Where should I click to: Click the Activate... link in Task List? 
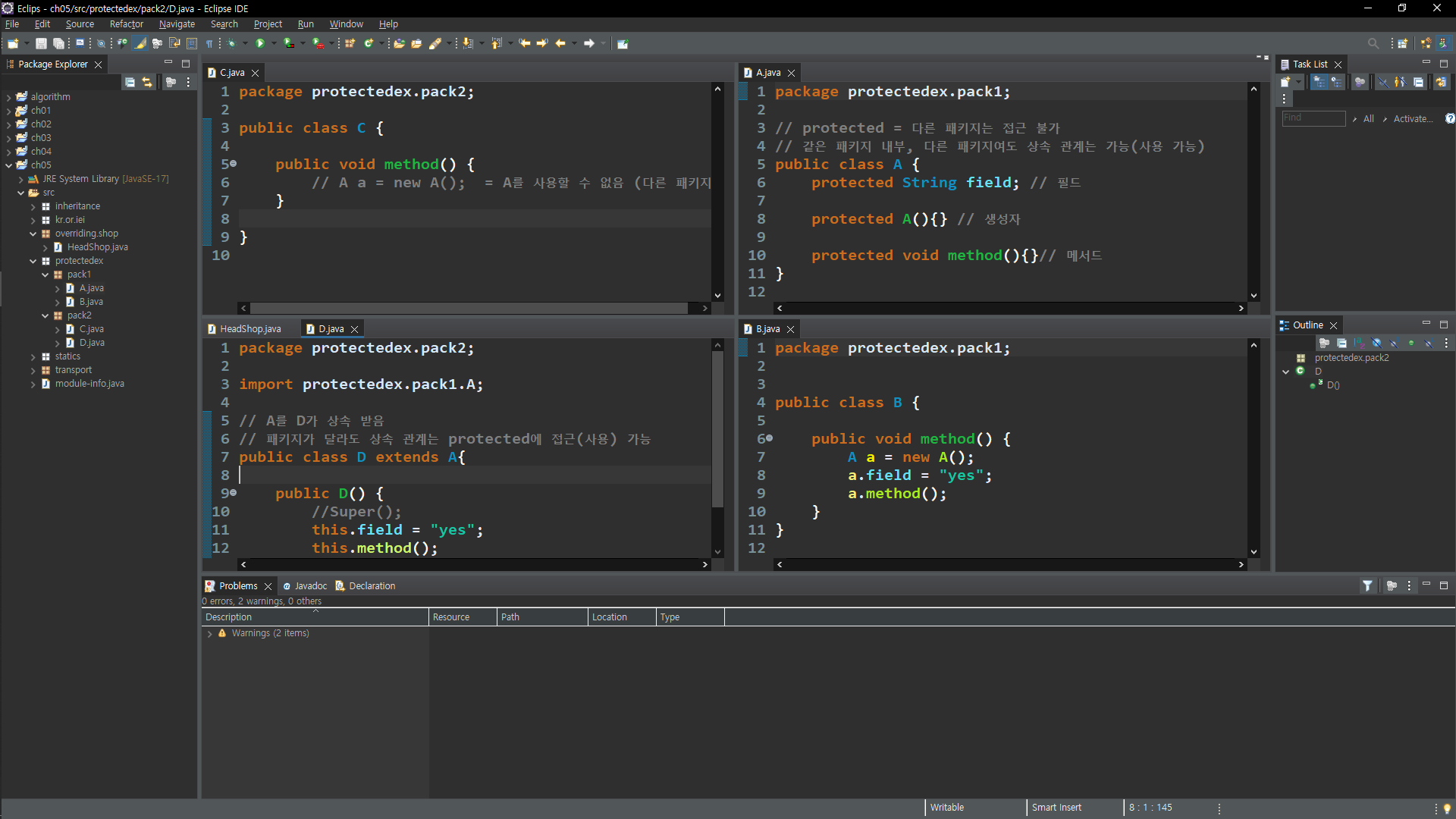[x=1413, y=118]
